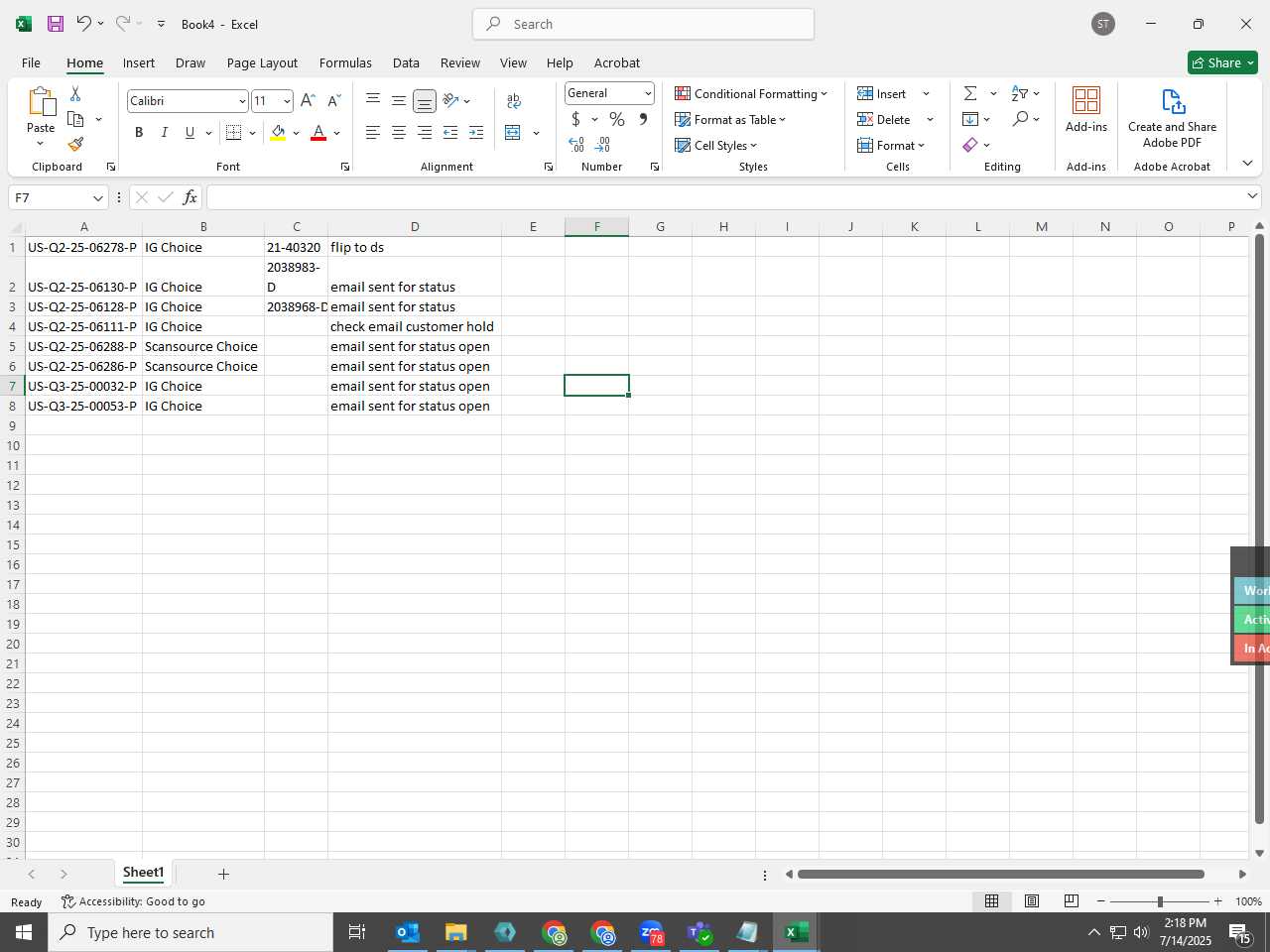Click Increase Decimal icon
This screenshot has height=952, width=1270.
pyautogui.click(x=576, y=145)
